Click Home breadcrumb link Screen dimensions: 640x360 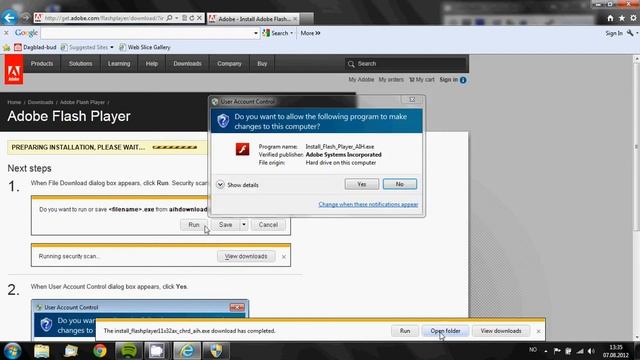point(14,102)
